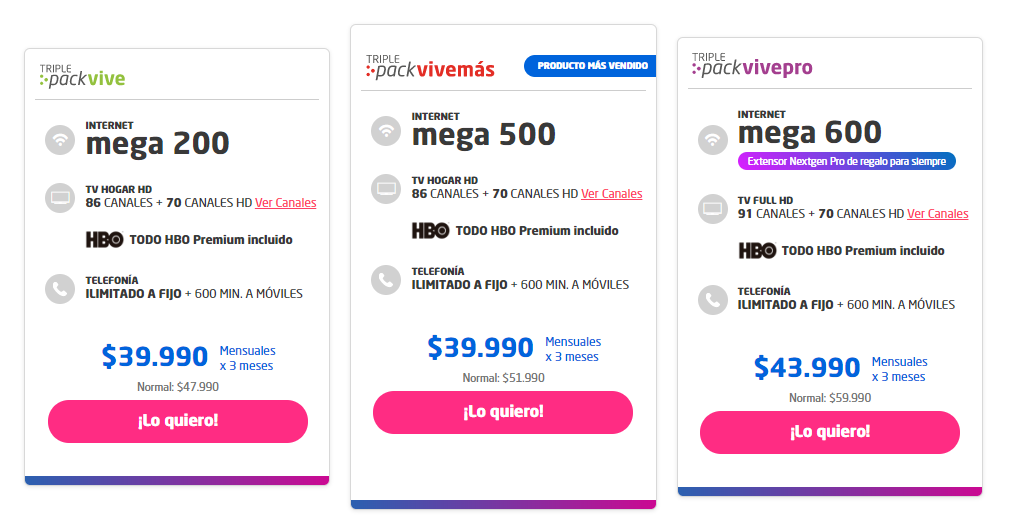Click the phone icon in Pack Vive card
The width and height of the screenshot is (1017, 528).
coord(60,289)
